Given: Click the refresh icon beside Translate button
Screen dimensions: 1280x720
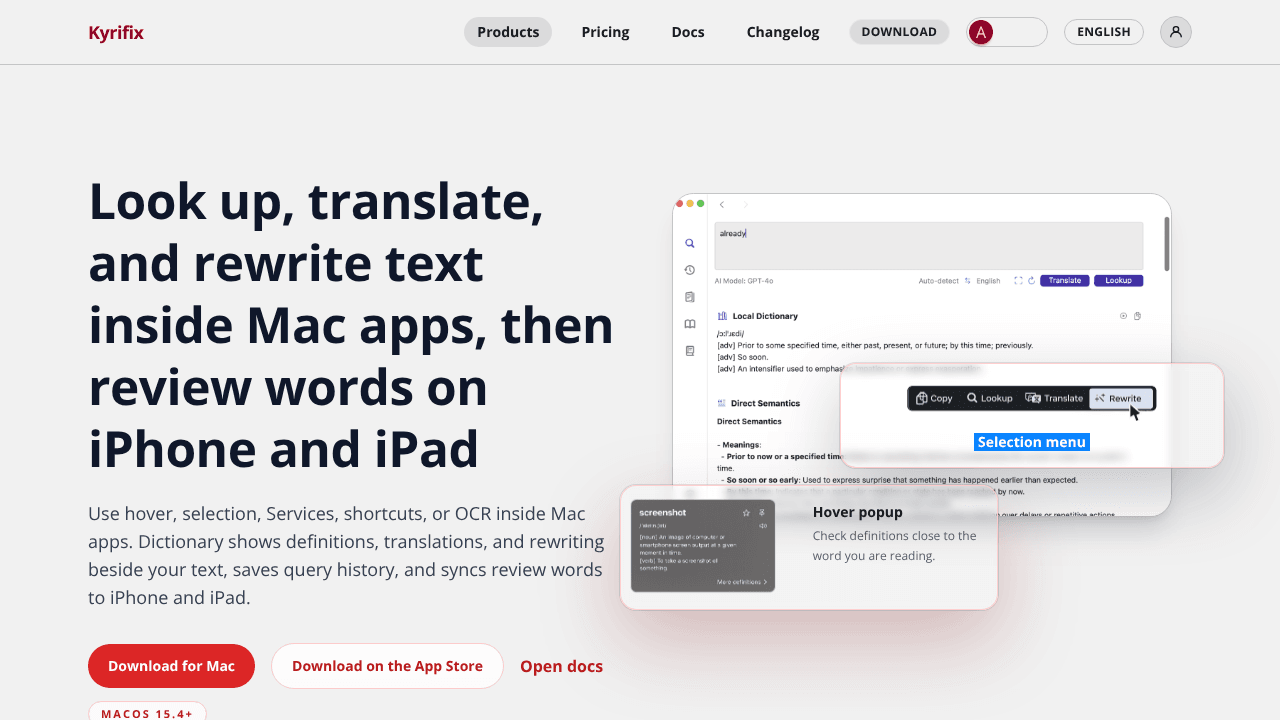Looking at the screenshot, I should click(x=1031, y=281).
